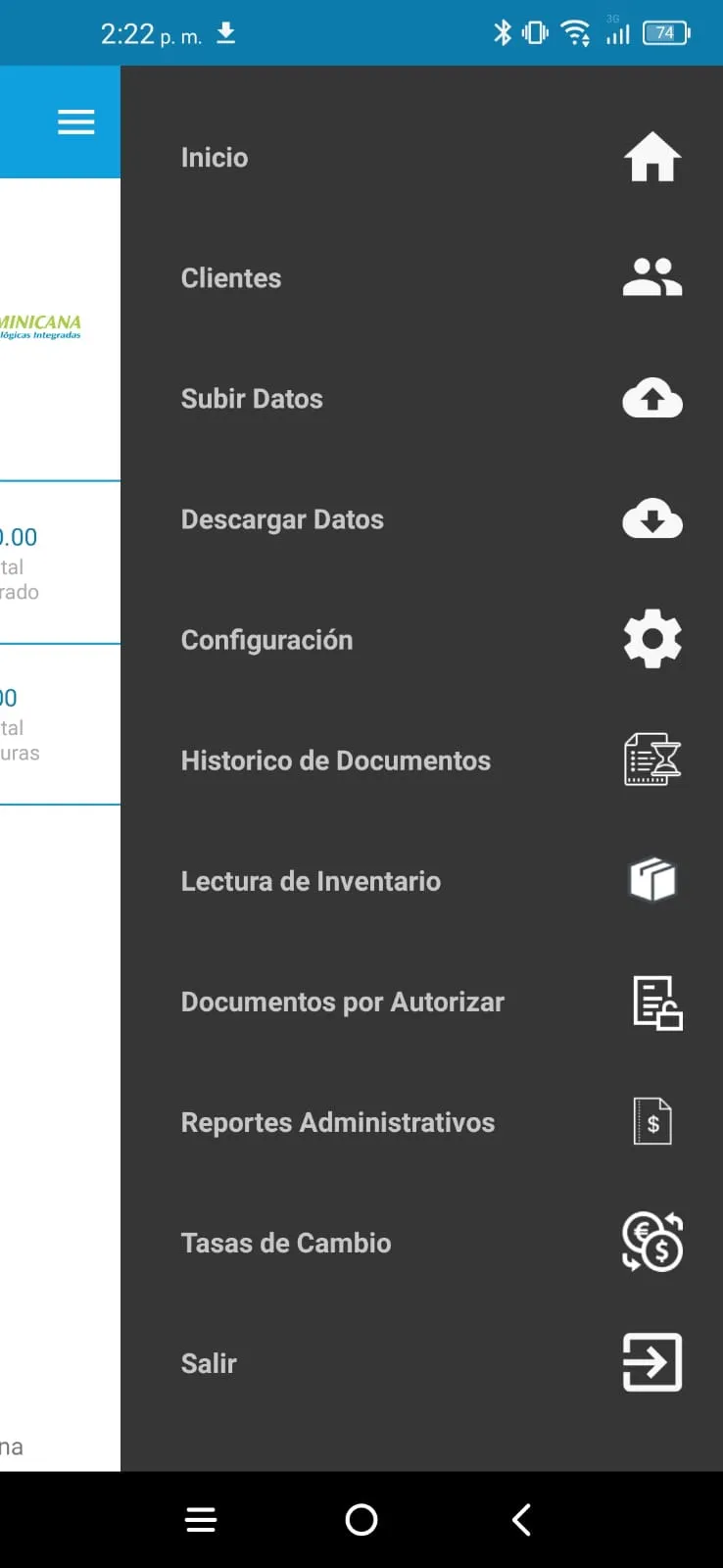
Task: Tap the locked document authorization icon
Action: (x=656, y=1003)
